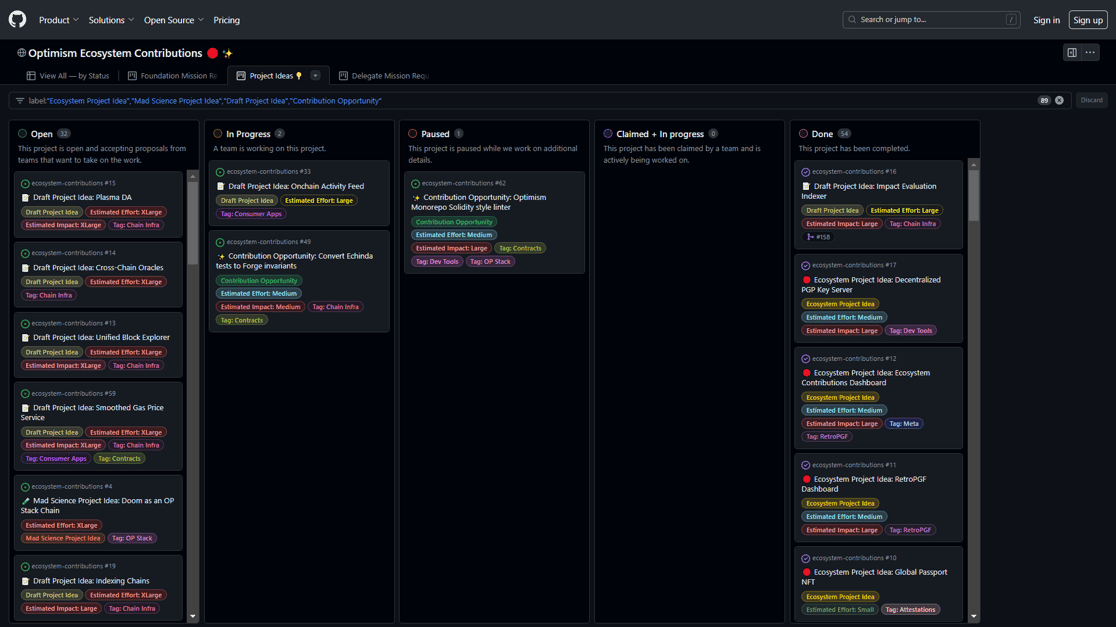Click board icon on Project Ideas tab
Viewport: 1116px width, 627px height.
tap(241, 75)
